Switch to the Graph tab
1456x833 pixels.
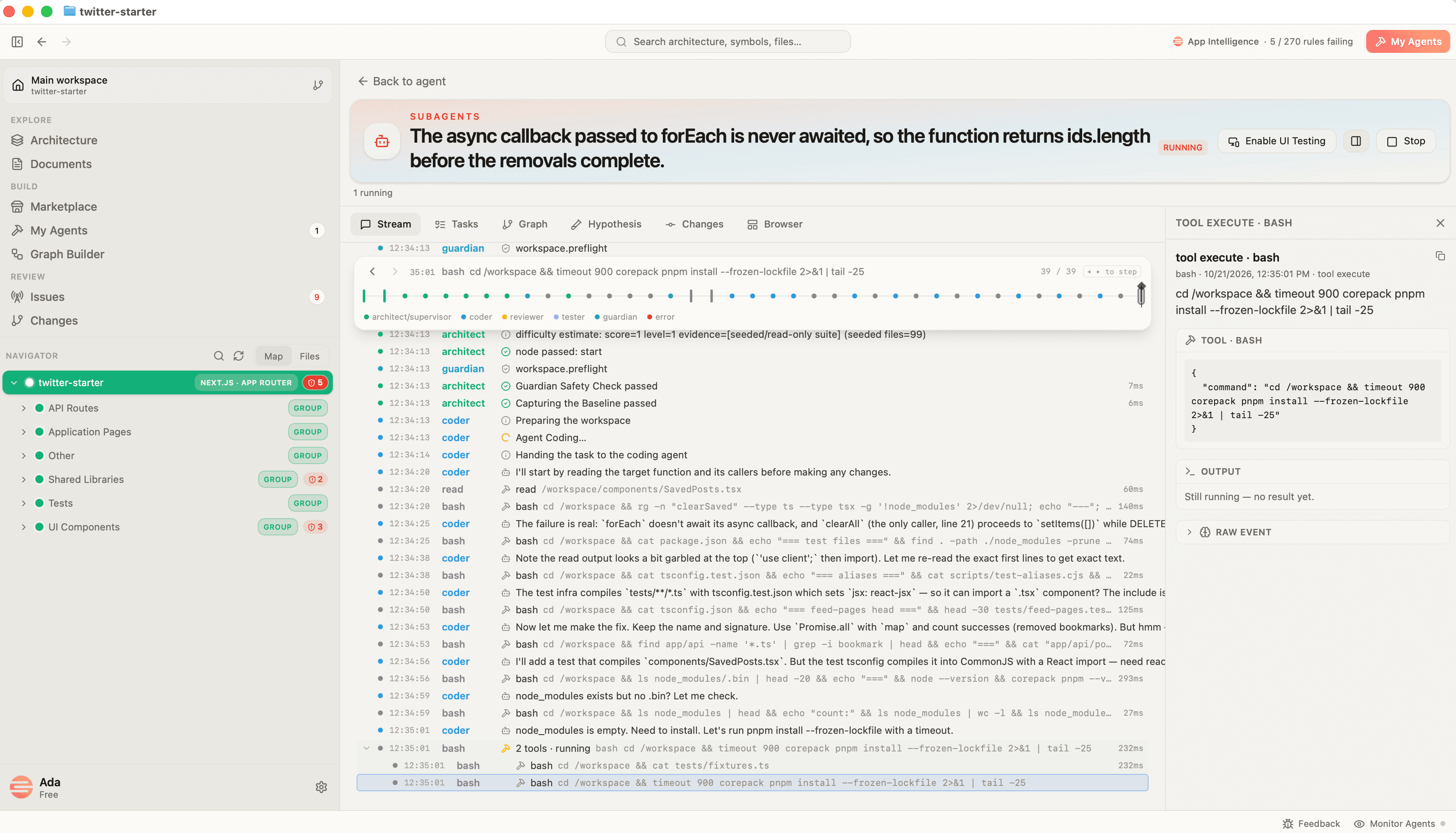click(x=524, y=224)
